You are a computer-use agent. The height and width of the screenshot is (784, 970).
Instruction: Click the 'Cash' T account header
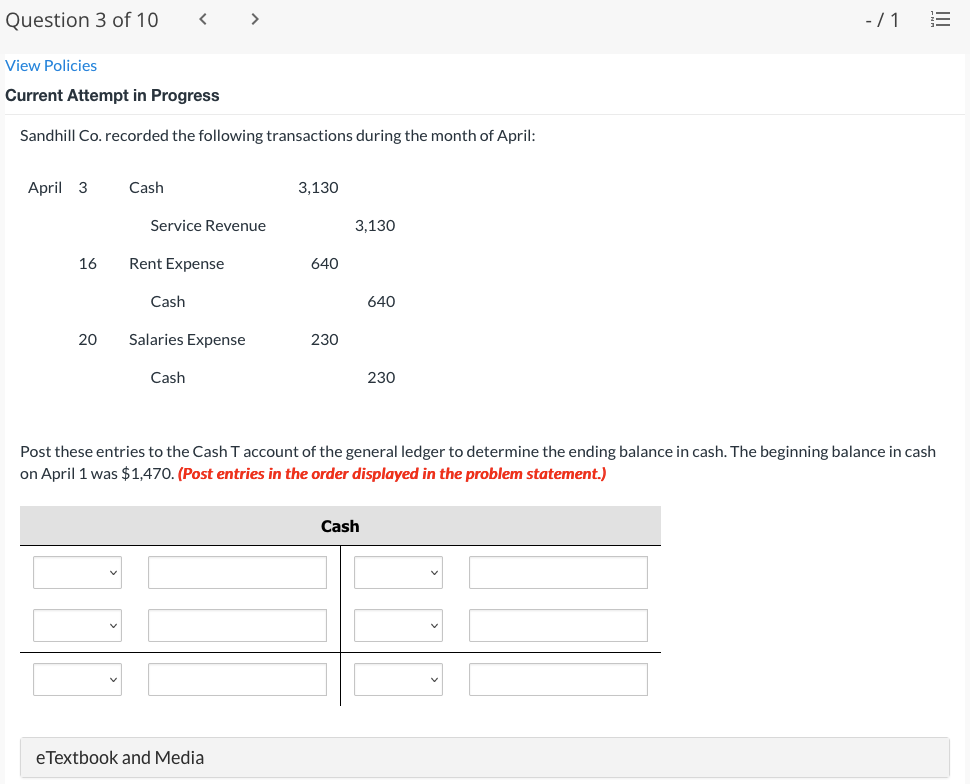340,526
